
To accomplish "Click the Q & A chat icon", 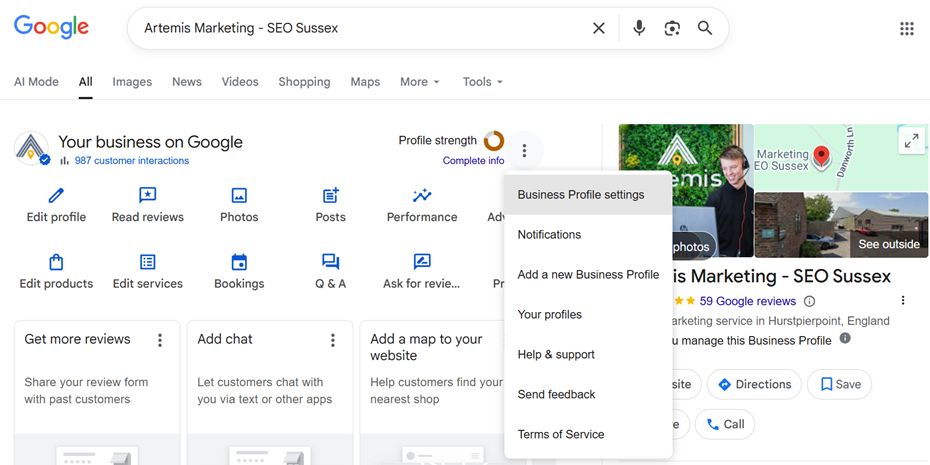I will [x=330, y=262].
